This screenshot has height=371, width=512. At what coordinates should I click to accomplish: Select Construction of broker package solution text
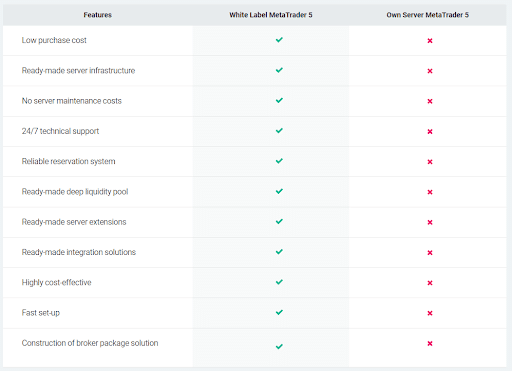[90, 343]
